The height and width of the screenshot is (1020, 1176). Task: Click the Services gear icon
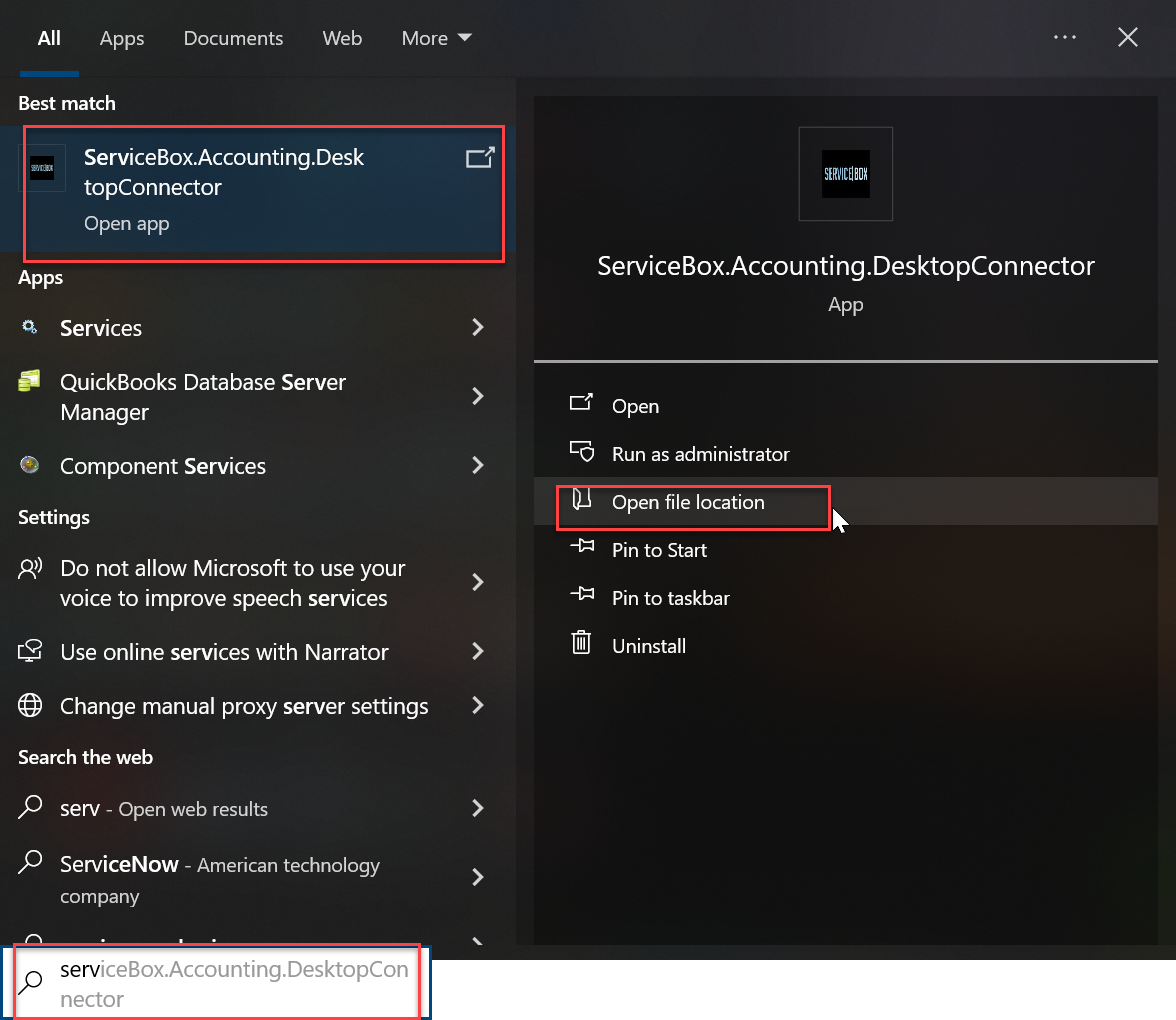point(29,327)
